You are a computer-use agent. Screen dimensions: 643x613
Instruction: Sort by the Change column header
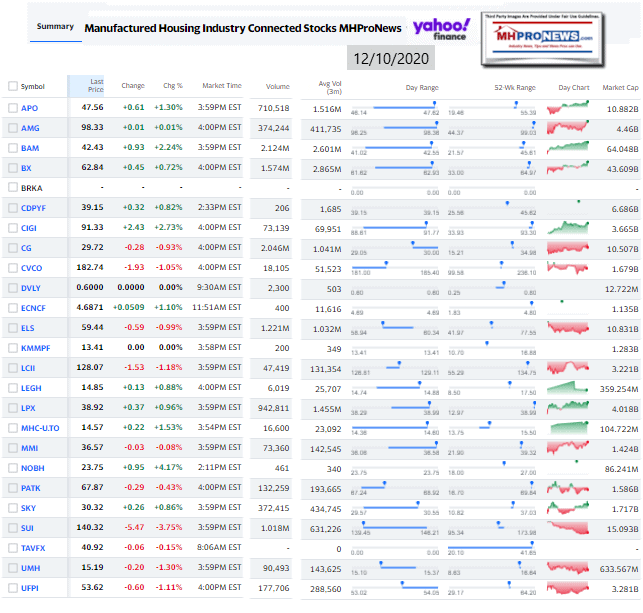pos(133,86)
